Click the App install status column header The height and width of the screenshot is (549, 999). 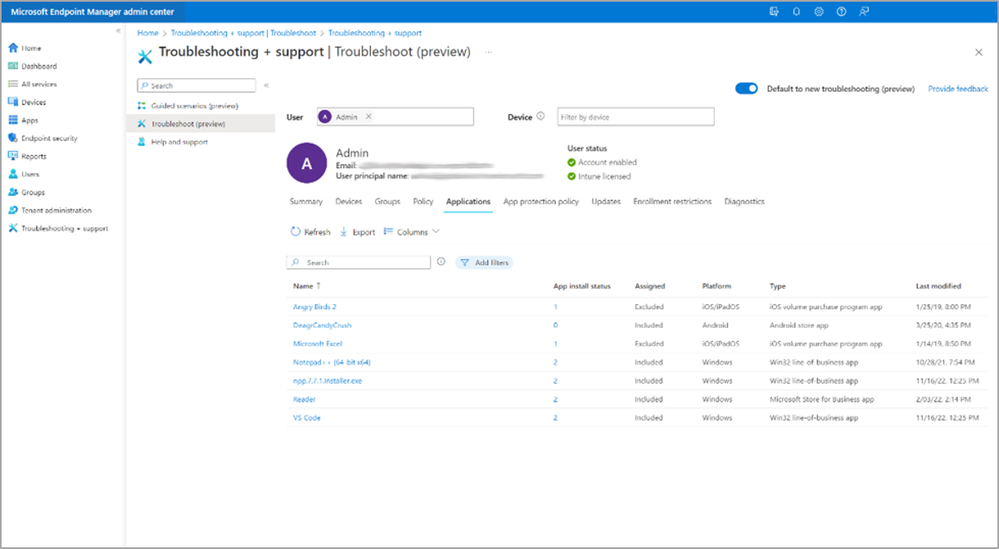[582, 286]
